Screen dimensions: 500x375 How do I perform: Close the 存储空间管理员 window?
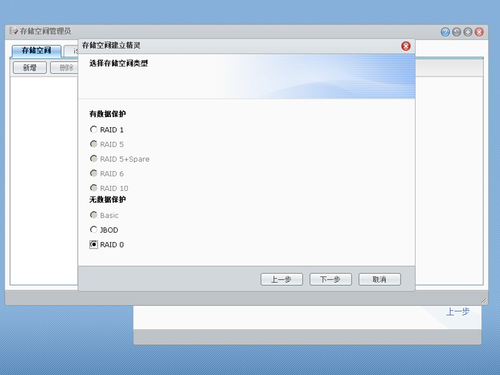point(479,32)
